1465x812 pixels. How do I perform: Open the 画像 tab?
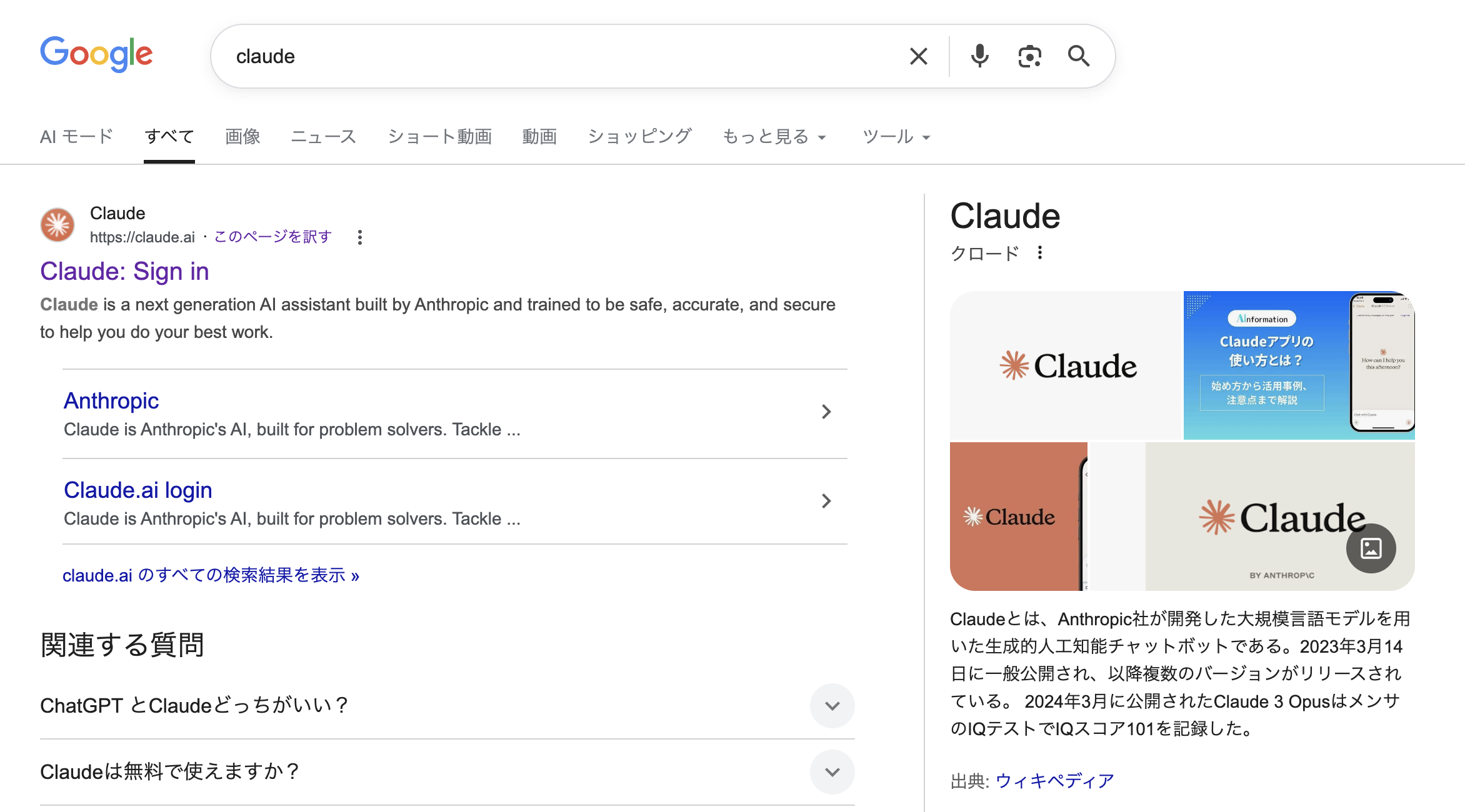click(x=242, y=136)
